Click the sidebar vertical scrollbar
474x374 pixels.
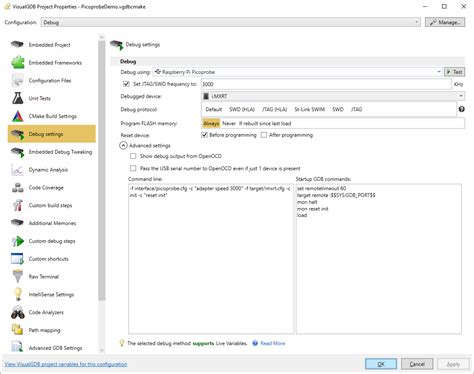point(102,170)
